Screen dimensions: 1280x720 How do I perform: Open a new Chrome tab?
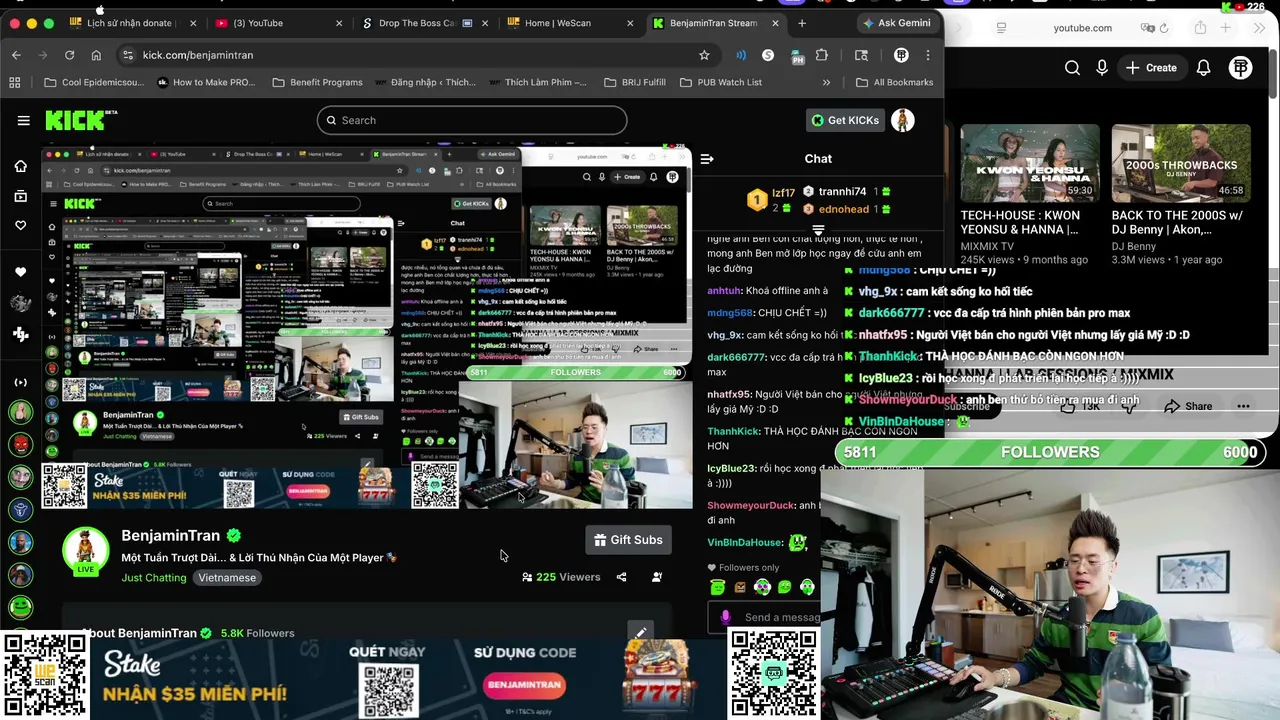[x=802, y=23]
